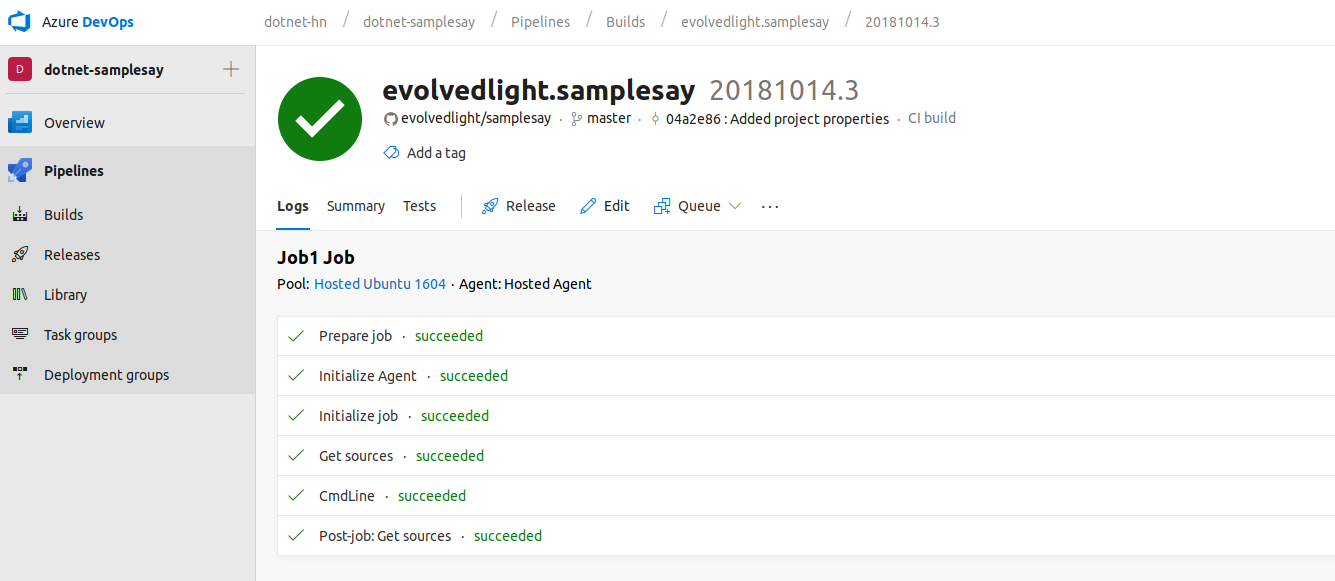Open the more options ellipsis menu
Image resolution: width=1335 pixels, height=581 pixels.
pyautogui.click(x=769, y=206)
